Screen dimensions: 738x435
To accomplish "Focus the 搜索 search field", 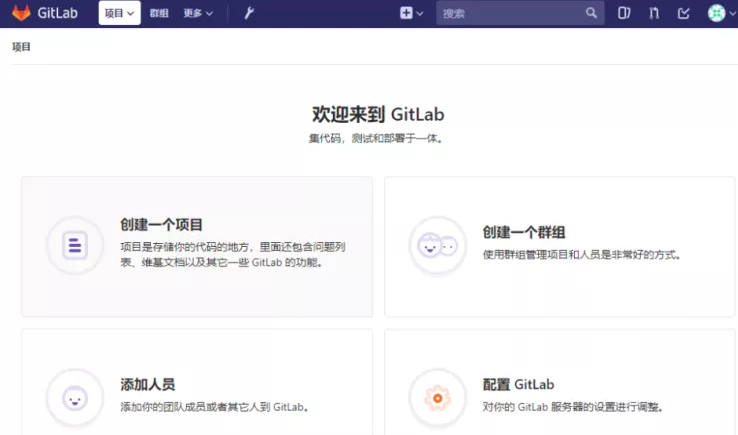I will (520, 13).
